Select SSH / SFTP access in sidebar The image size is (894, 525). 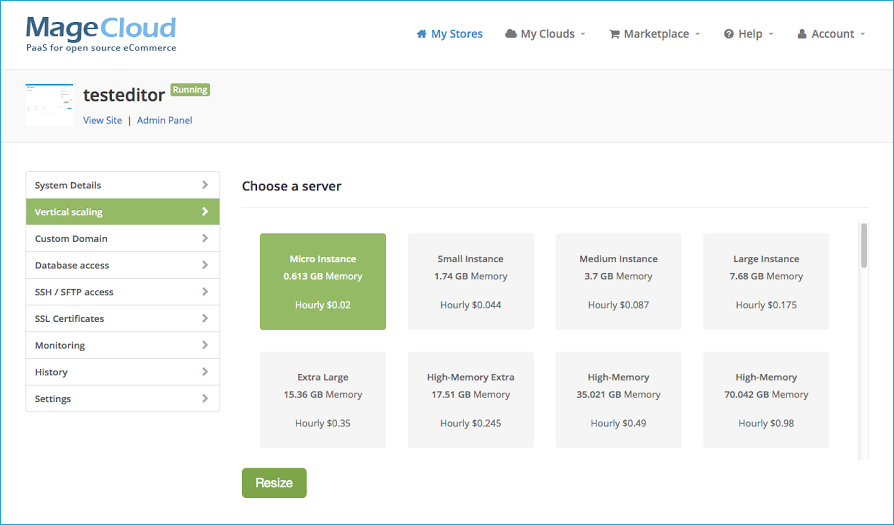click(x=123, y=292)
